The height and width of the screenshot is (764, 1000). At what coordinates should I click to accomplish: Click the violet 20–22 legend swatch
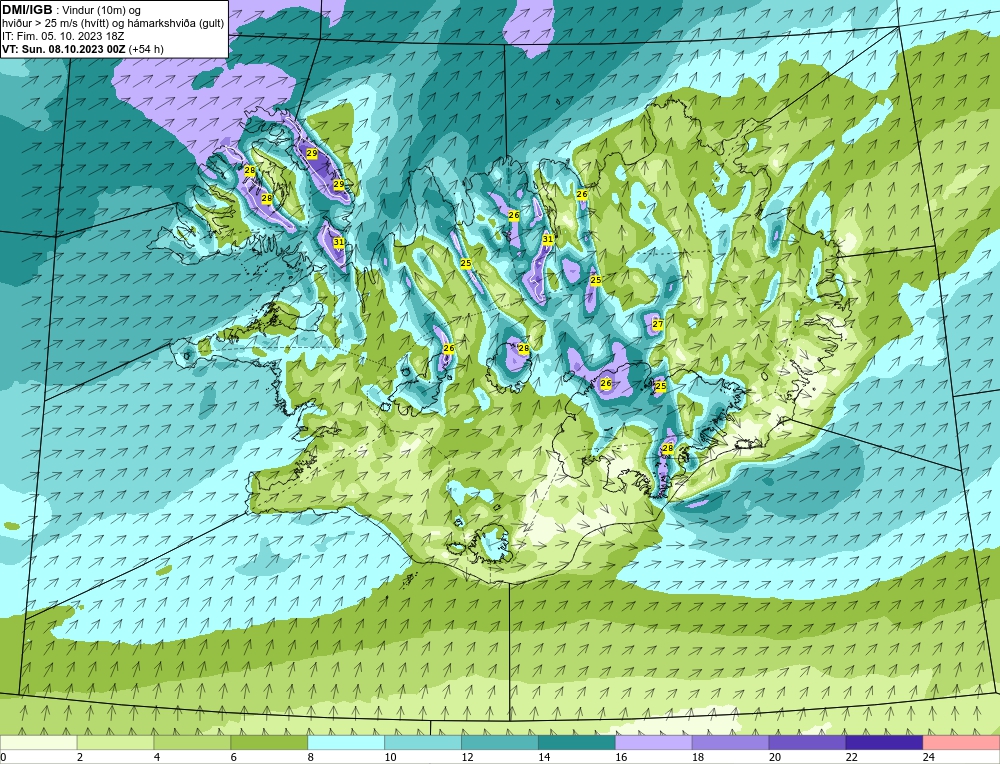click(x=807, y=743)
